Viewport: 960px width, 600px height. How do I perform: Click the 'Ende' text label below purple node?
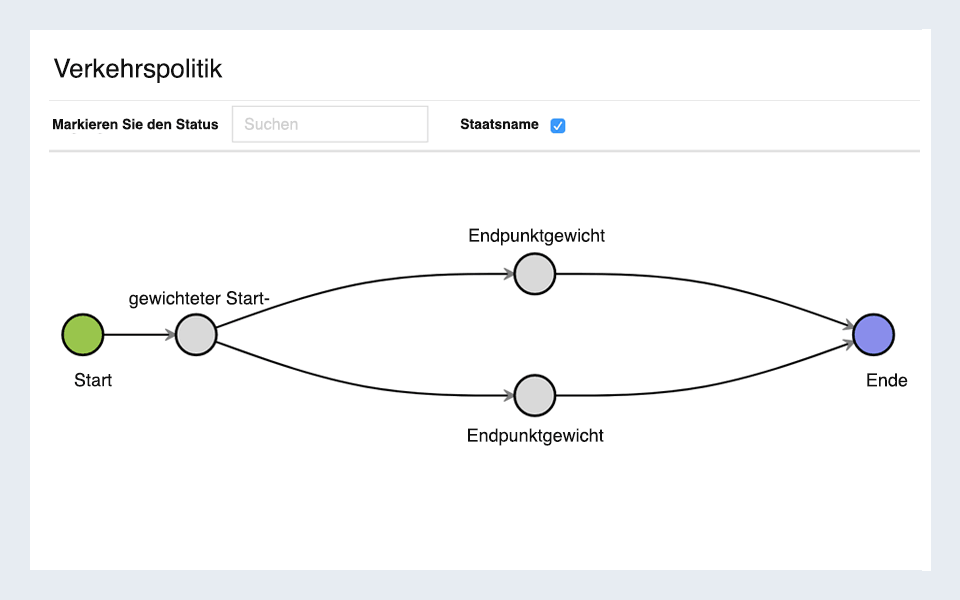(886, 381)
